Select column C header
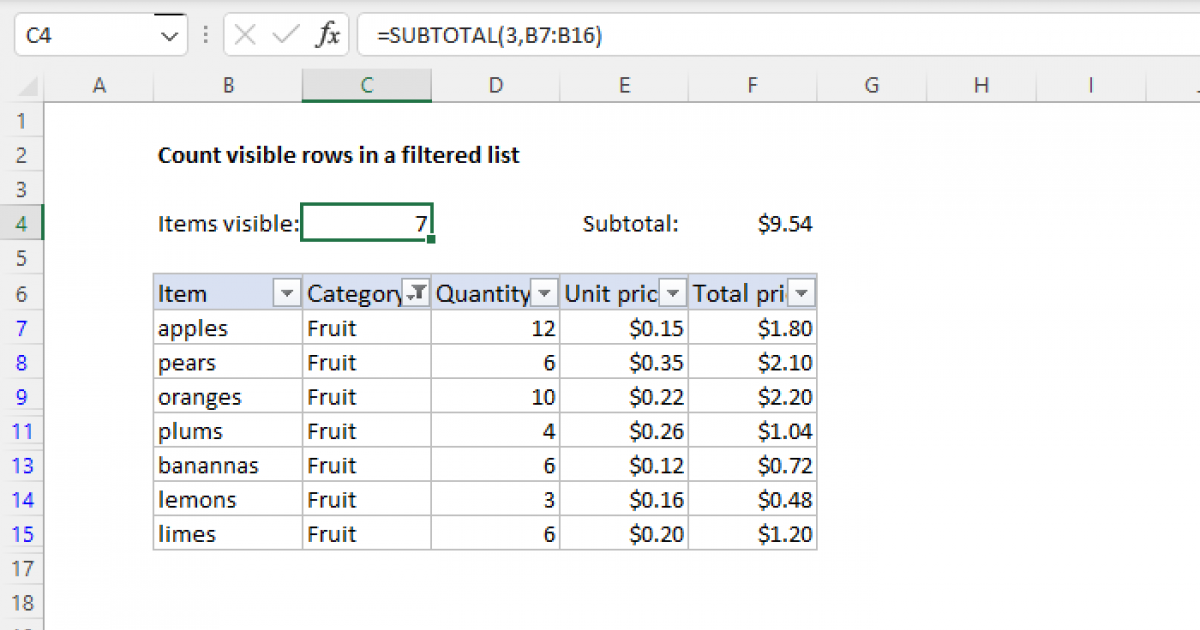 coord(367,86)
